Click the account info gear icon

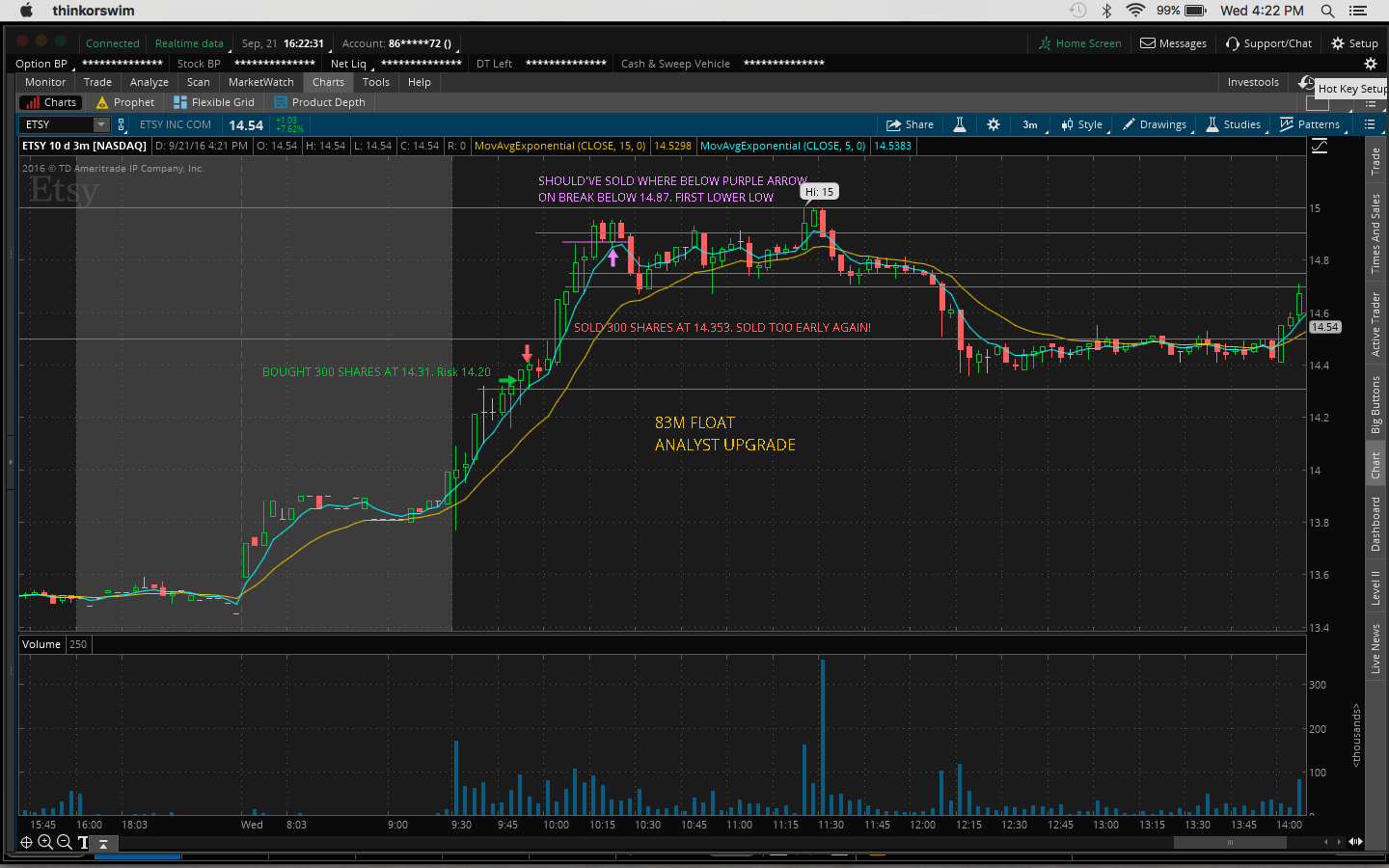1371,64
